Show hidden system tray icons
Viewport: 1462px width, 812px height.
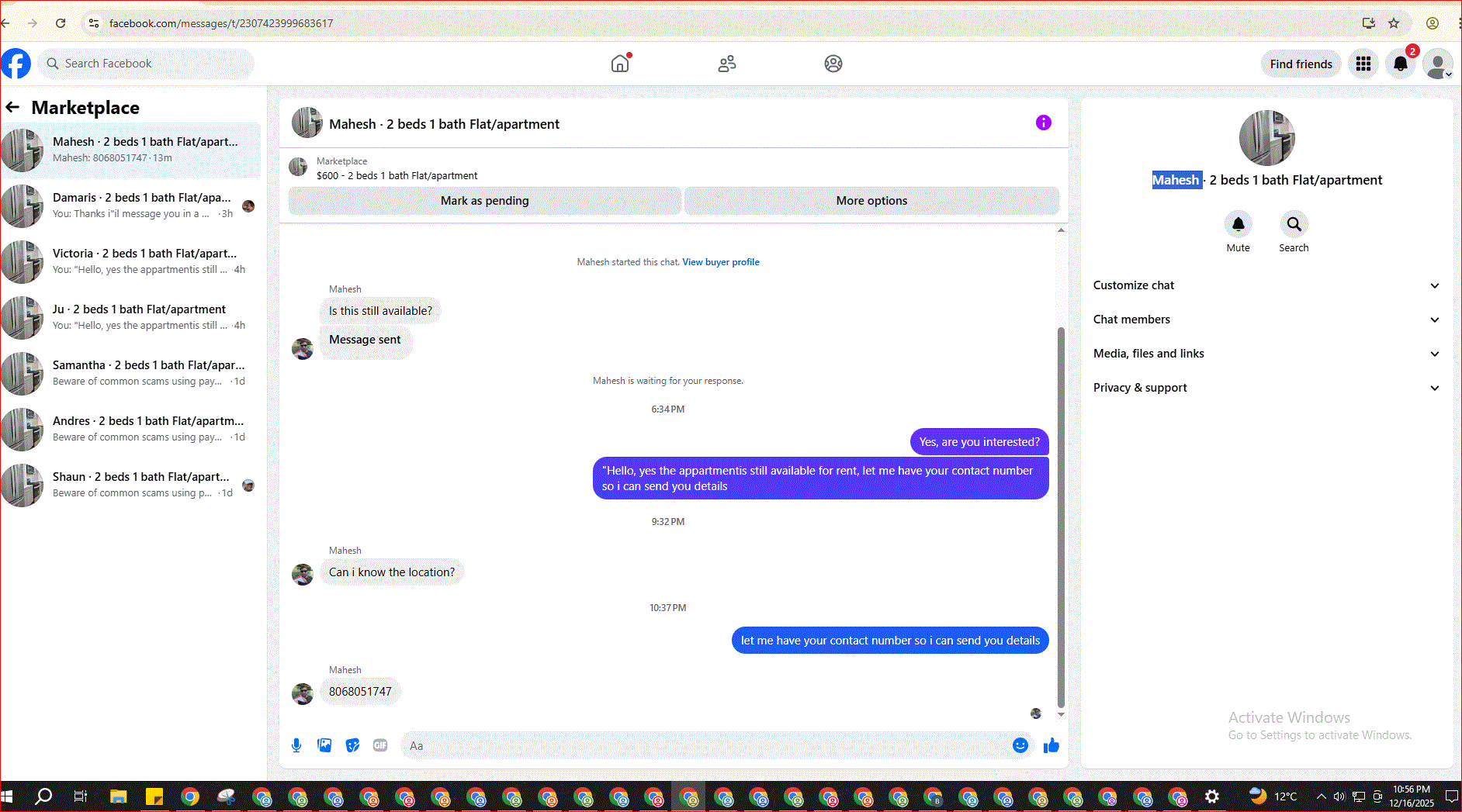1321,796
